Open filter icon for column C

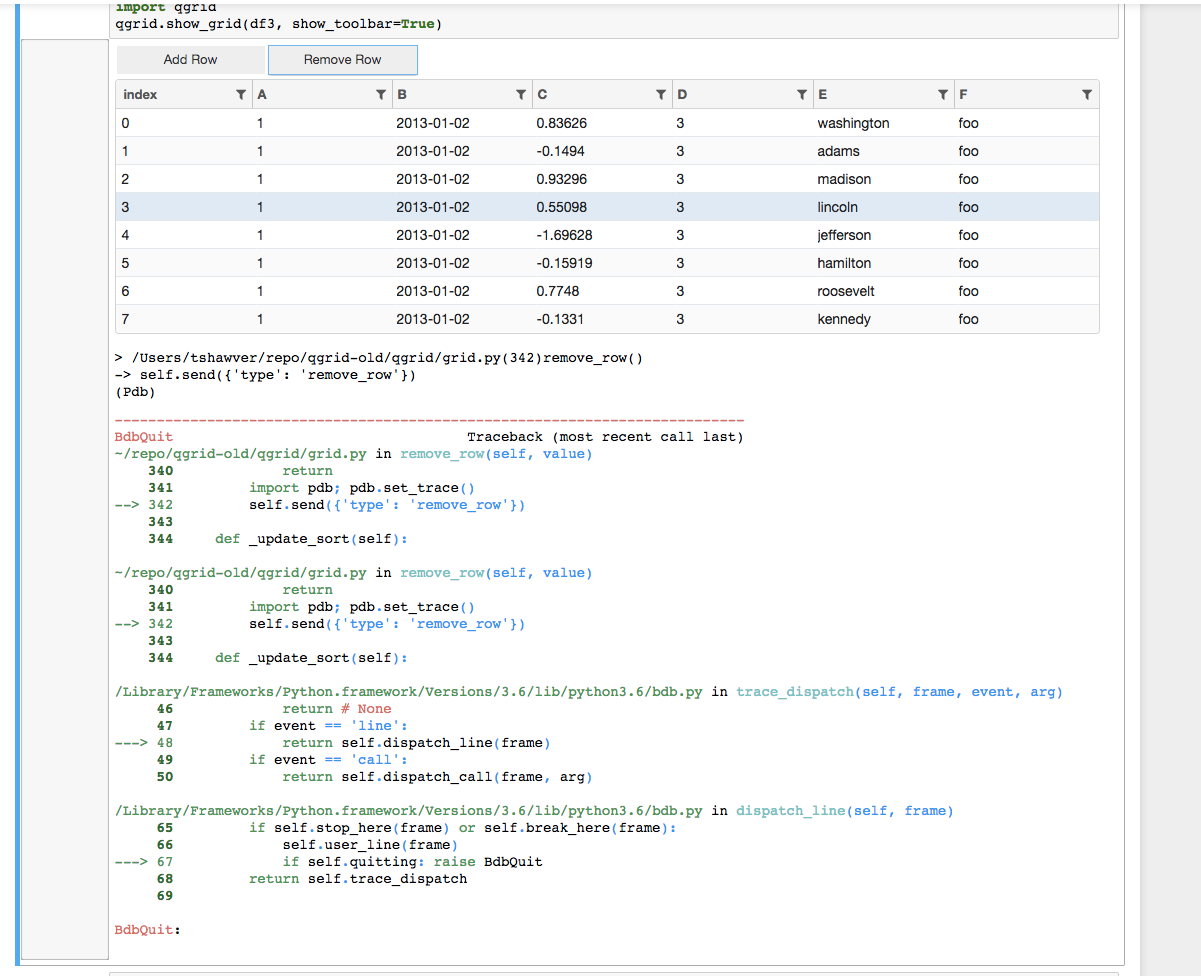click(x=661, y=95)
